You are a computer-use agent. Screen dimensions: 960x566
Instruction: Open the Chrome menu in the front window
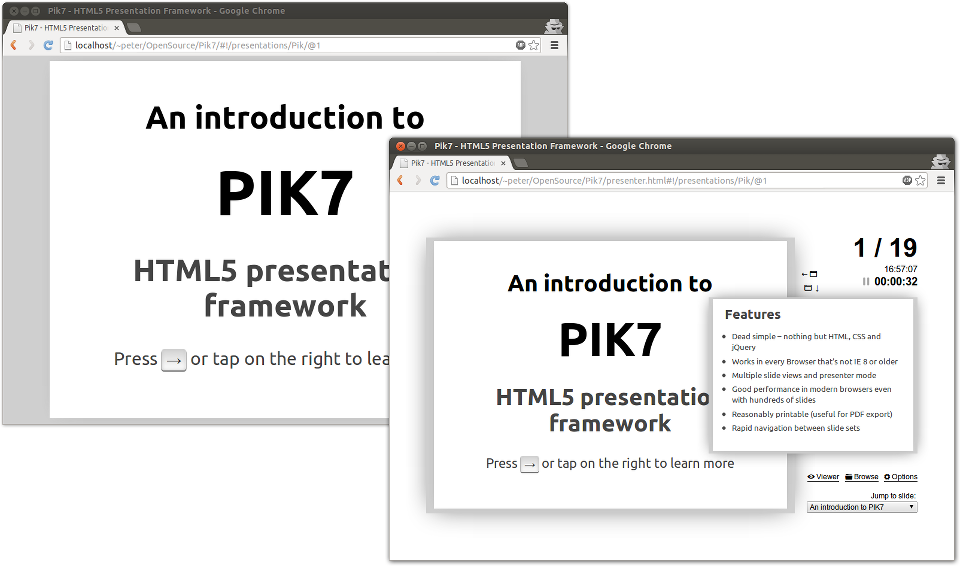(x=941, y=181)
